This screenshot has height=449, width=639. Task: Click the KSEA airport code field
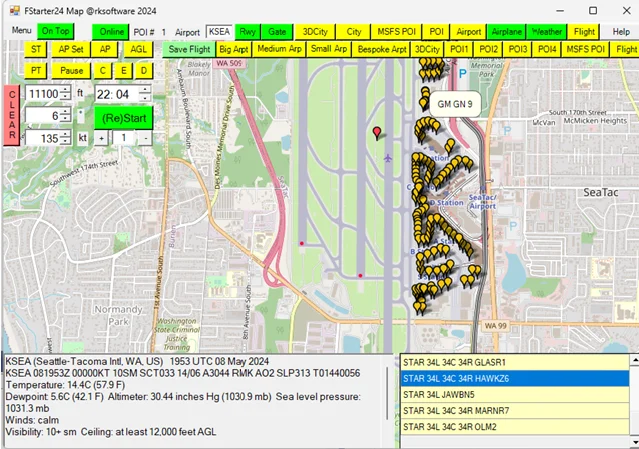point(219,31)
